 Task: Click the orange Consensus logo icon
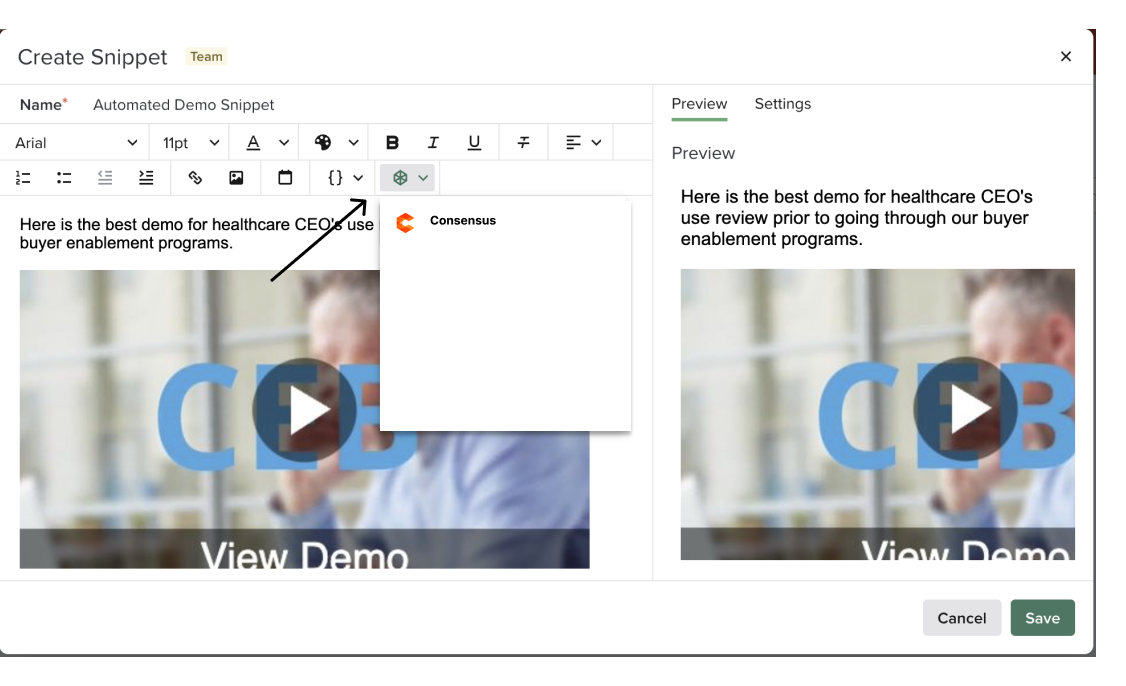point(405,223)
